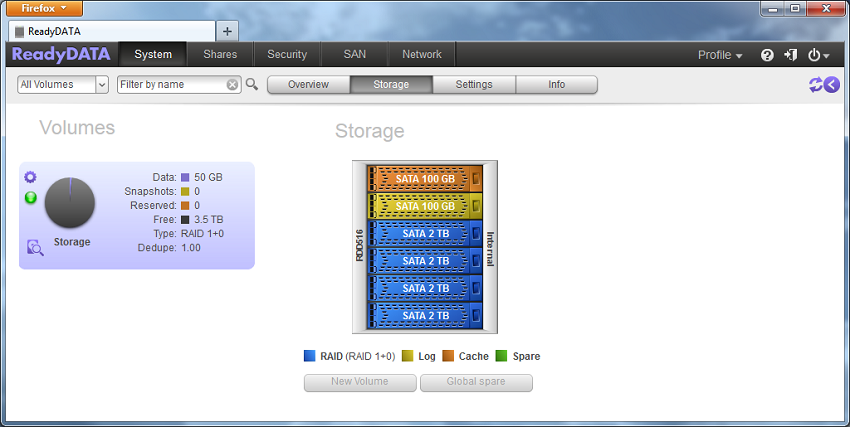Click the Global spare button

click(x=476, y=382)
